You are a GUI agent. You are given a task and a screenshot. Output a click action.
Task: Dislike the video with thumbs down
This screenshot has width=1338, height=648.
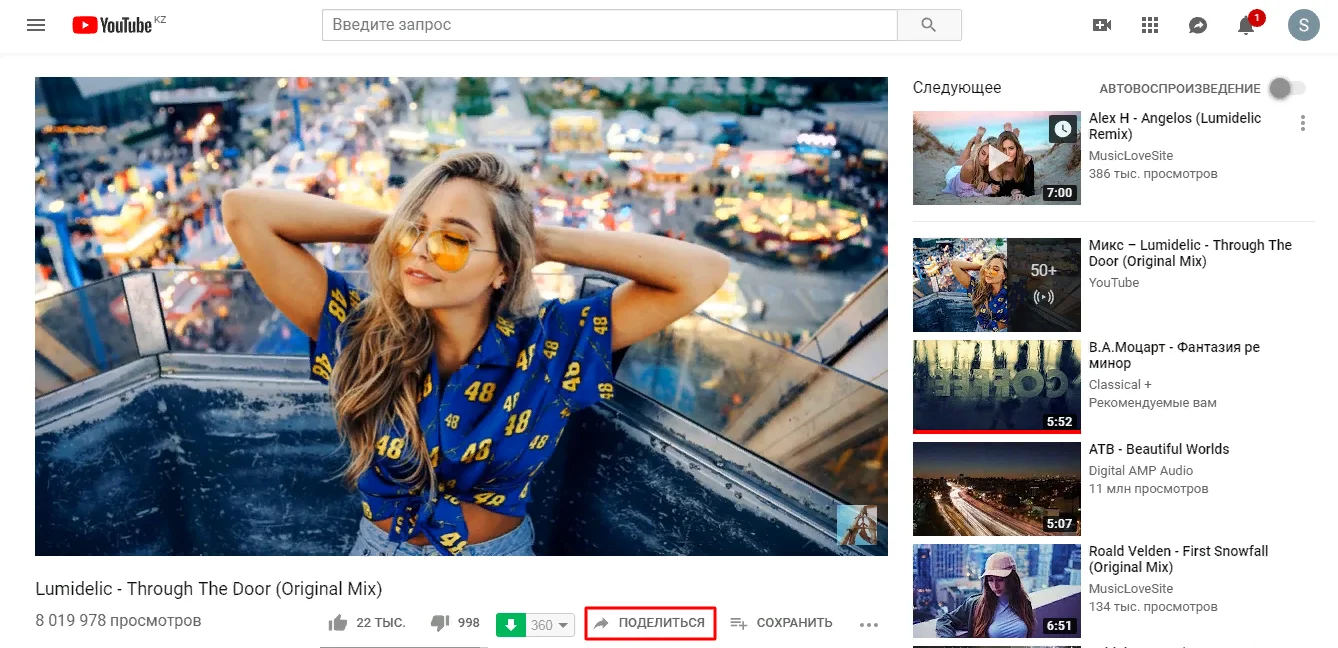(439, 623)
